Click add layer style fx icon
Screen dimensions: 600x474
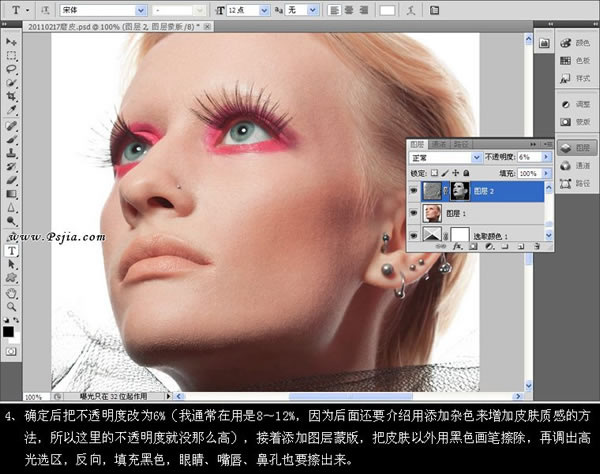457,247
